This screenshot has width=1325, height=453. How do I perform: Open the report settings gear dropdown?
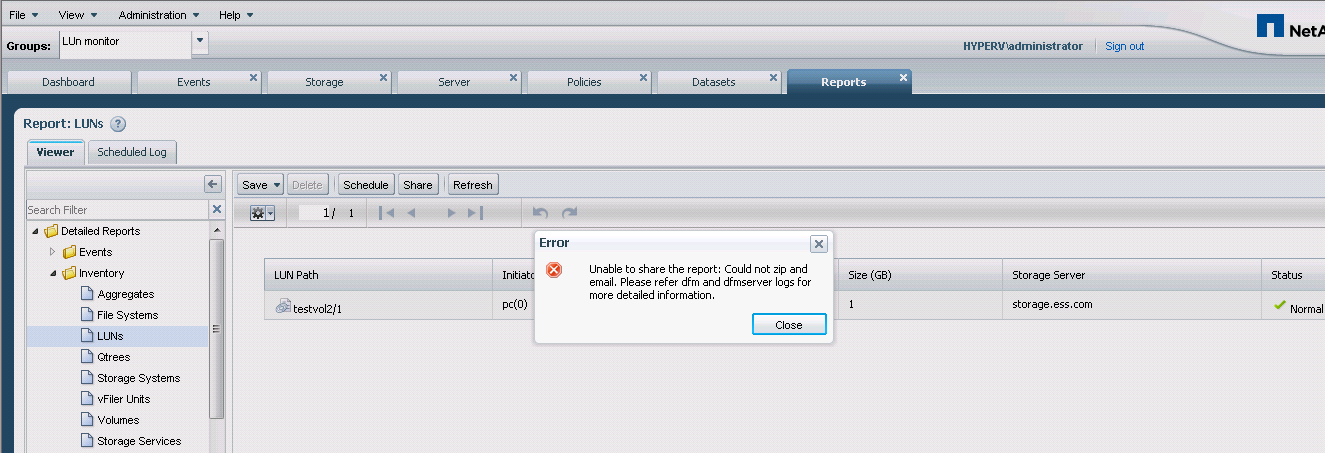tap(262, 213)
